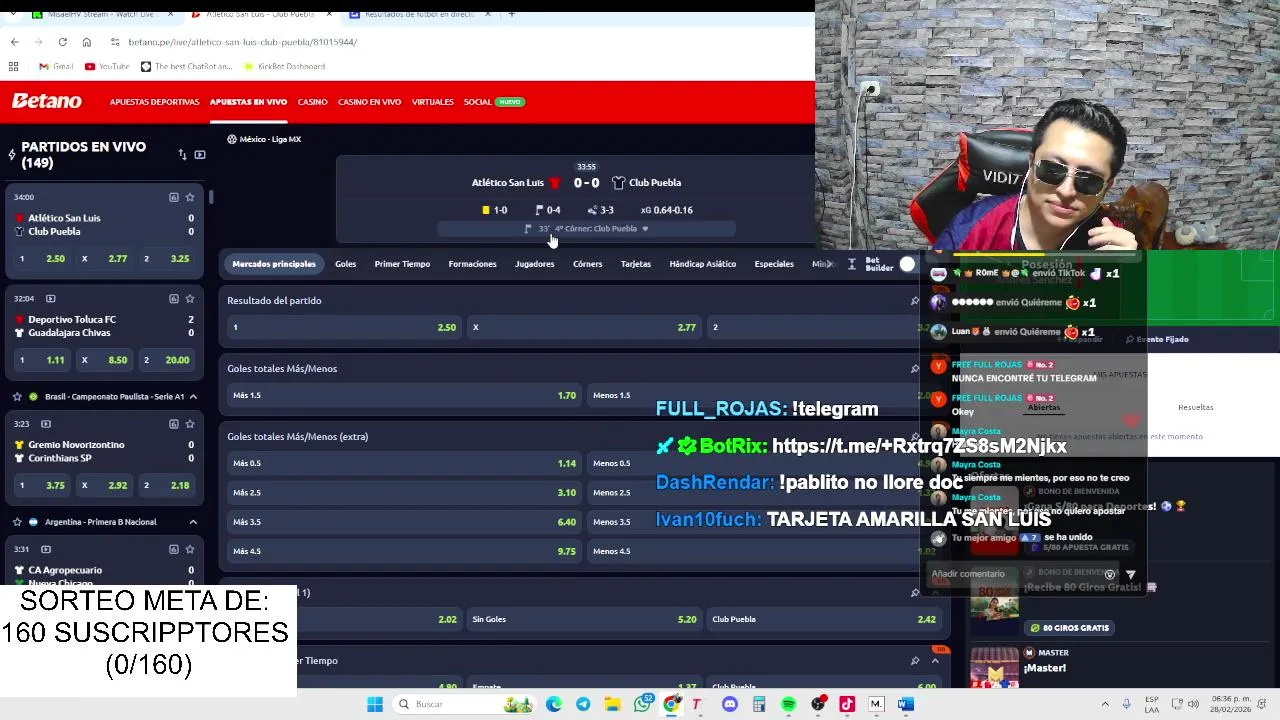
Task: Expand the 4º Córner Club Puebla event timeline
Action: pos(586,229)
